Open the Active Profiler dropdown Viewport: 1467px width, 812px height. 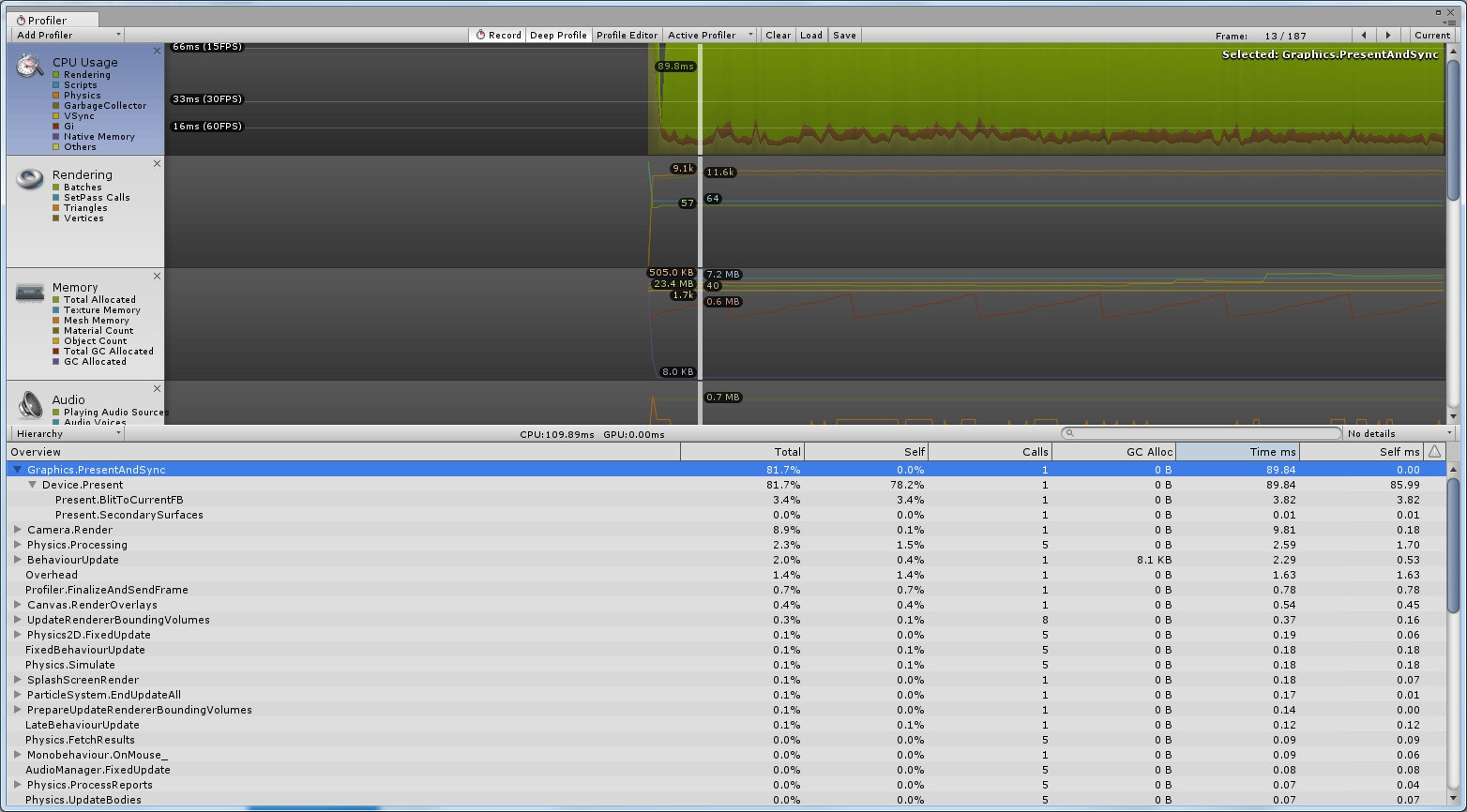[x=710, y=36]
